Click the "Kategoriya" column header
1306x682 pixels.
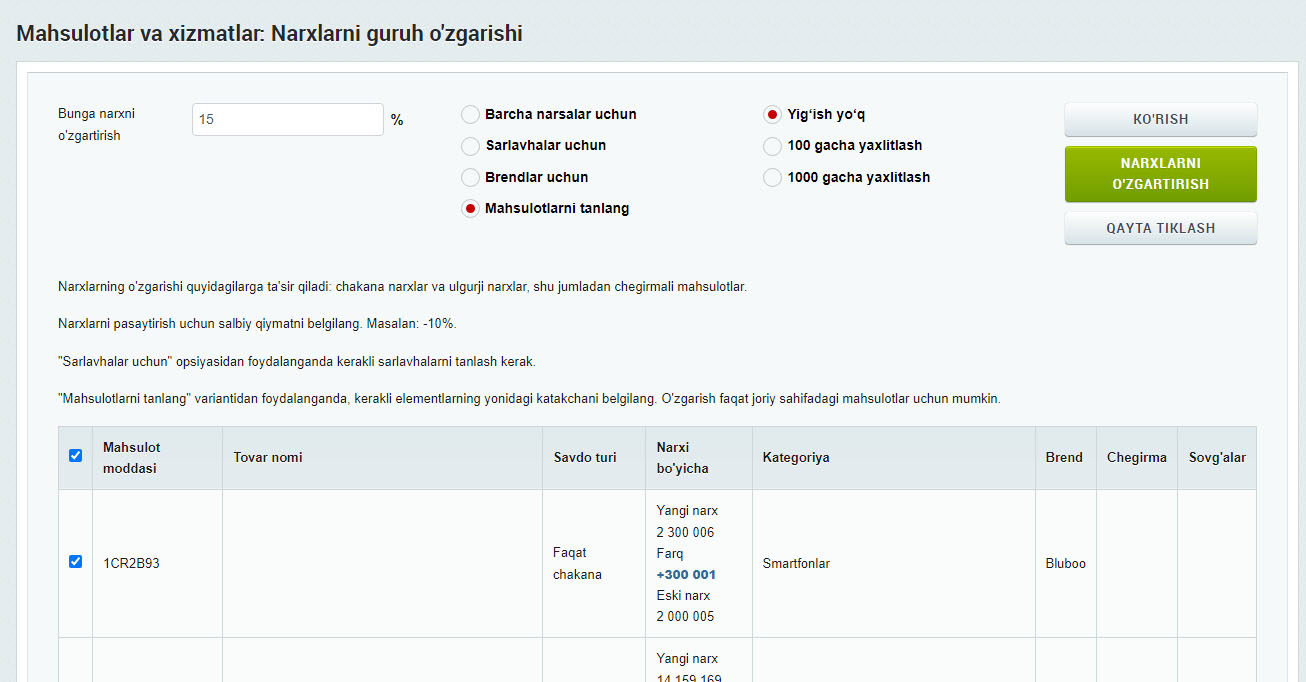click(796, 458)
